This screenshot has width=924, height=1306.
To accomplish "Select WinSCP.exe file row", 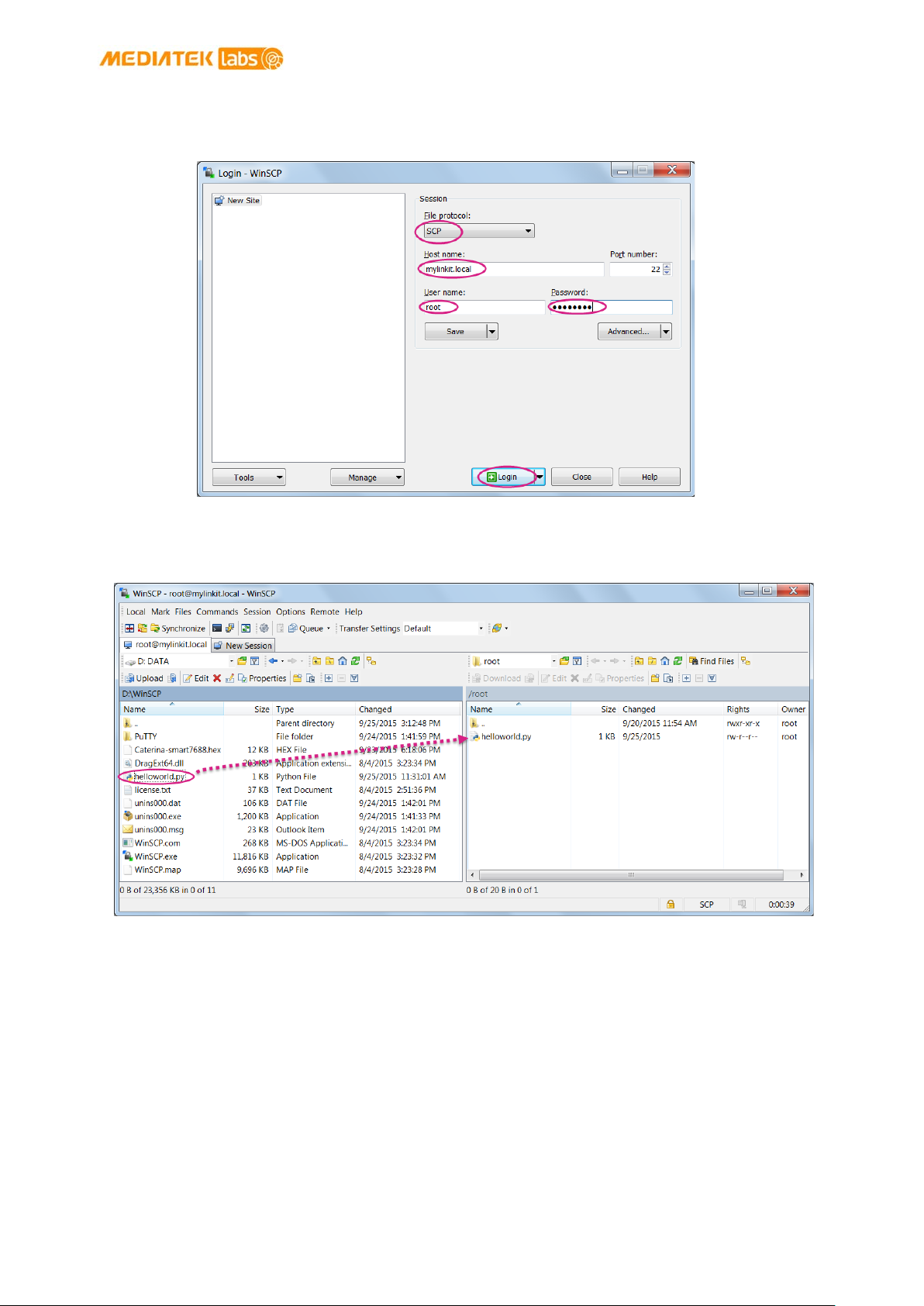I will coord(156,856).
